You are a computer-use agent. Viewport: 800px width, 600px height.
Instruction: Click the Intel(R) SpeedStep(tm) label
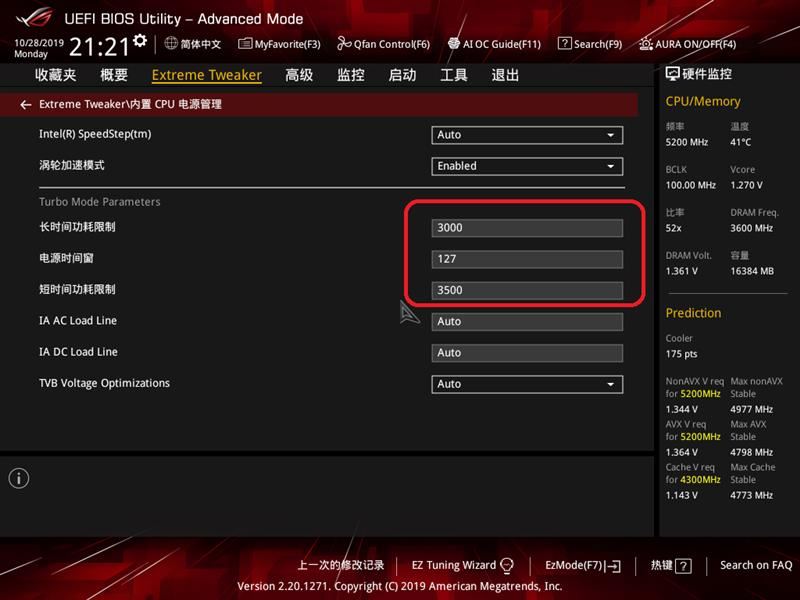click(x=95, y=134)
